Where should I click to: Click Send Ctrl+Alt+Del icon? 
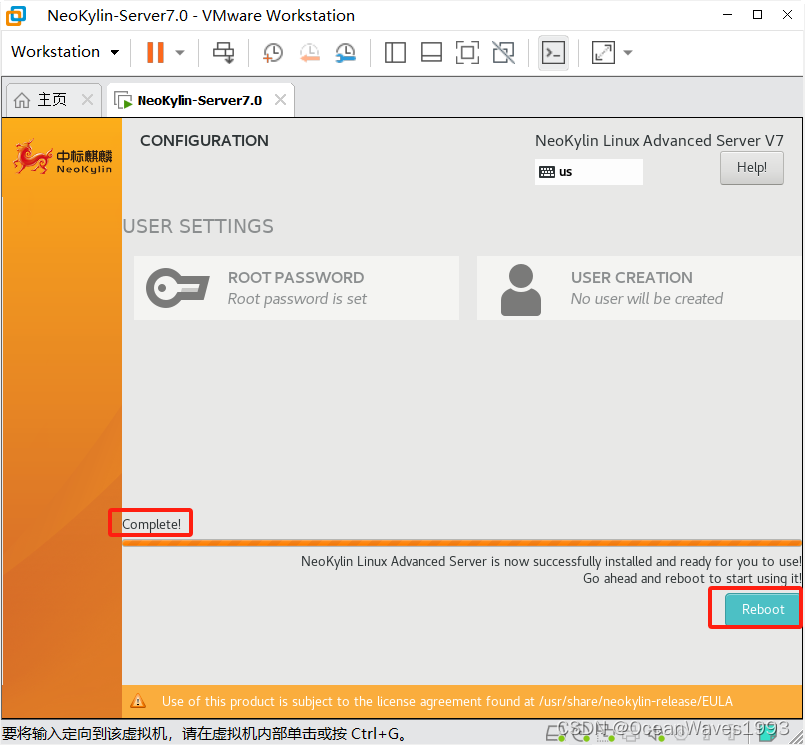pyautogui.click(x=224, y=52)
